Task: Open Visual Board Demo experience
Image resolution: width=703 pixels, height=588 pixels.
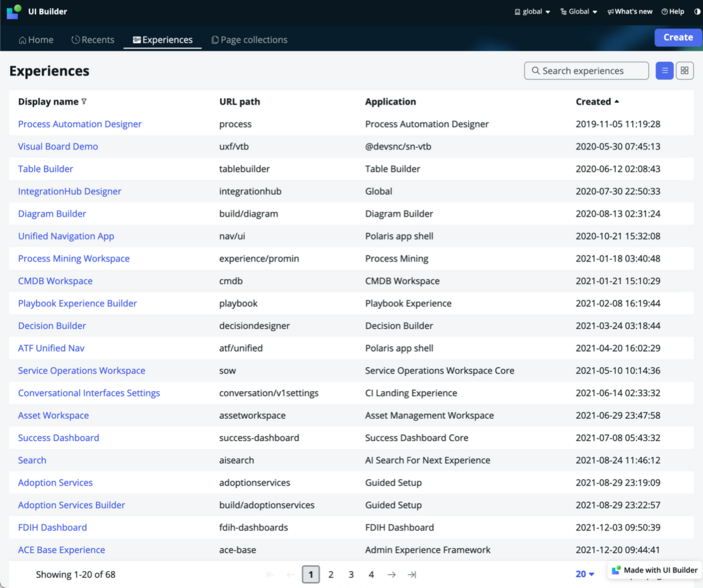Action: tap(58, 147)
